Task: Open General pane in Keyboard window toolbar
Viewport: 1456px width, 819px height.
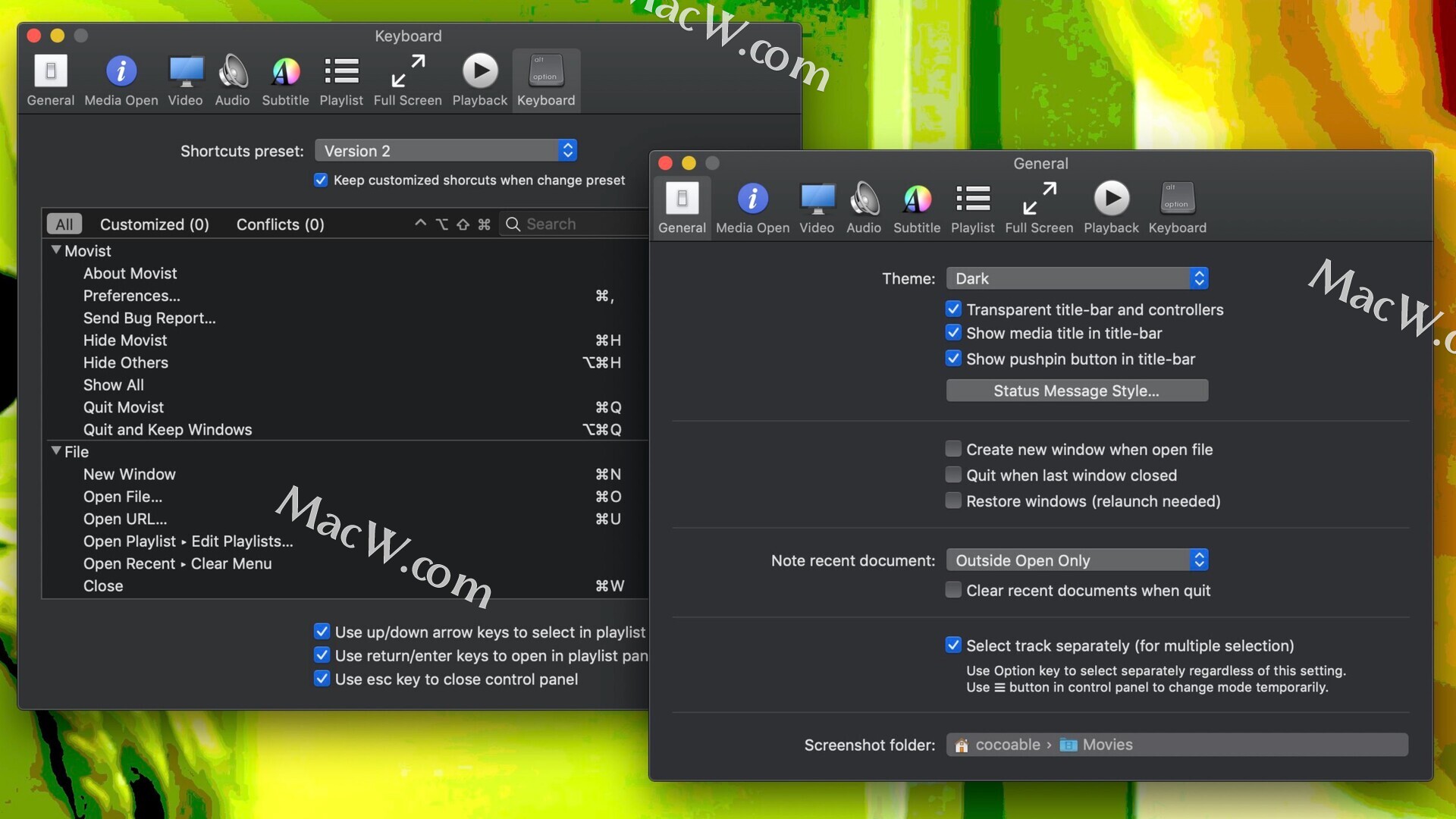Action: click(51, 80)
